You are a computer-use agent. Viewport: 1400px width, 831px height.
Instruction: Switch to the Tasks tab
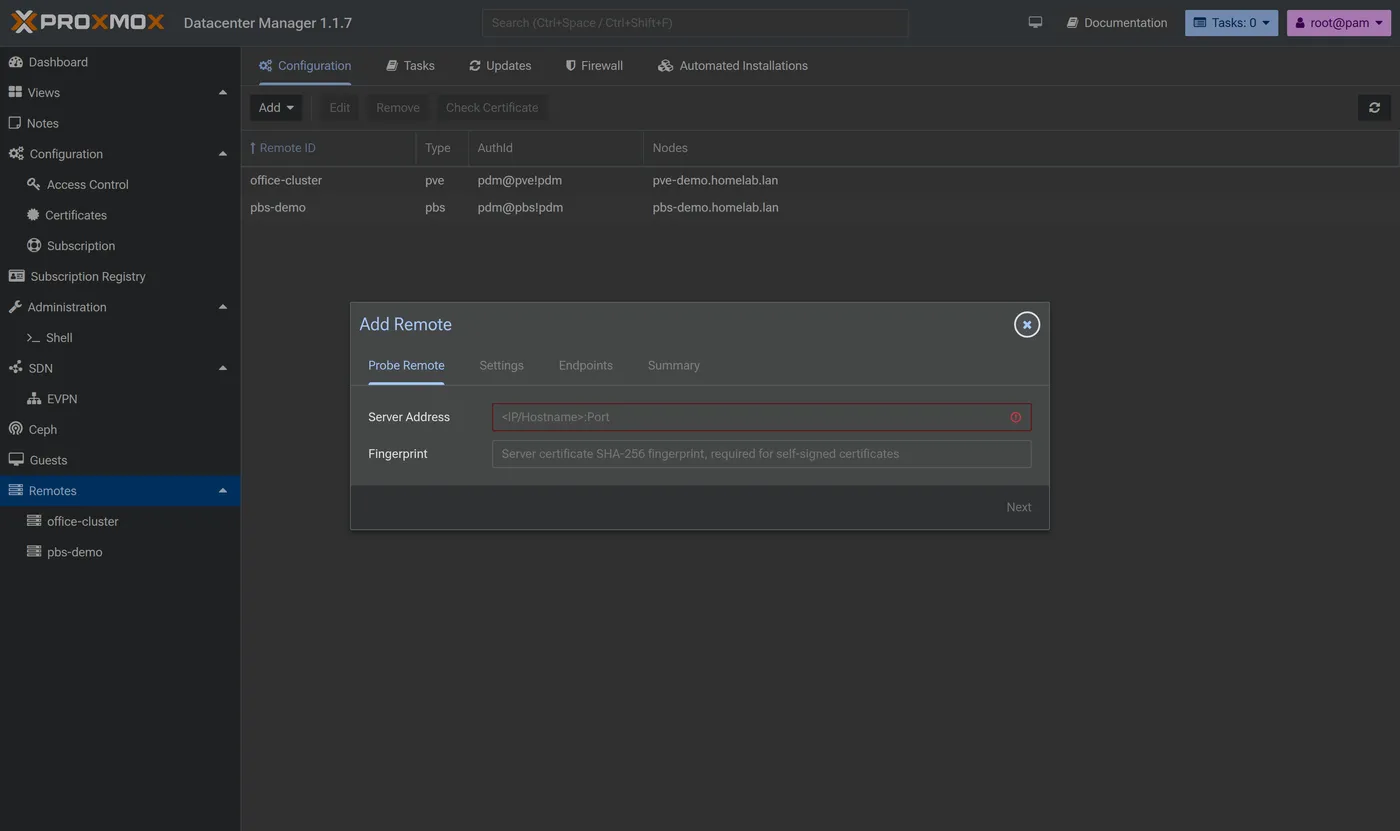(410, 65)
